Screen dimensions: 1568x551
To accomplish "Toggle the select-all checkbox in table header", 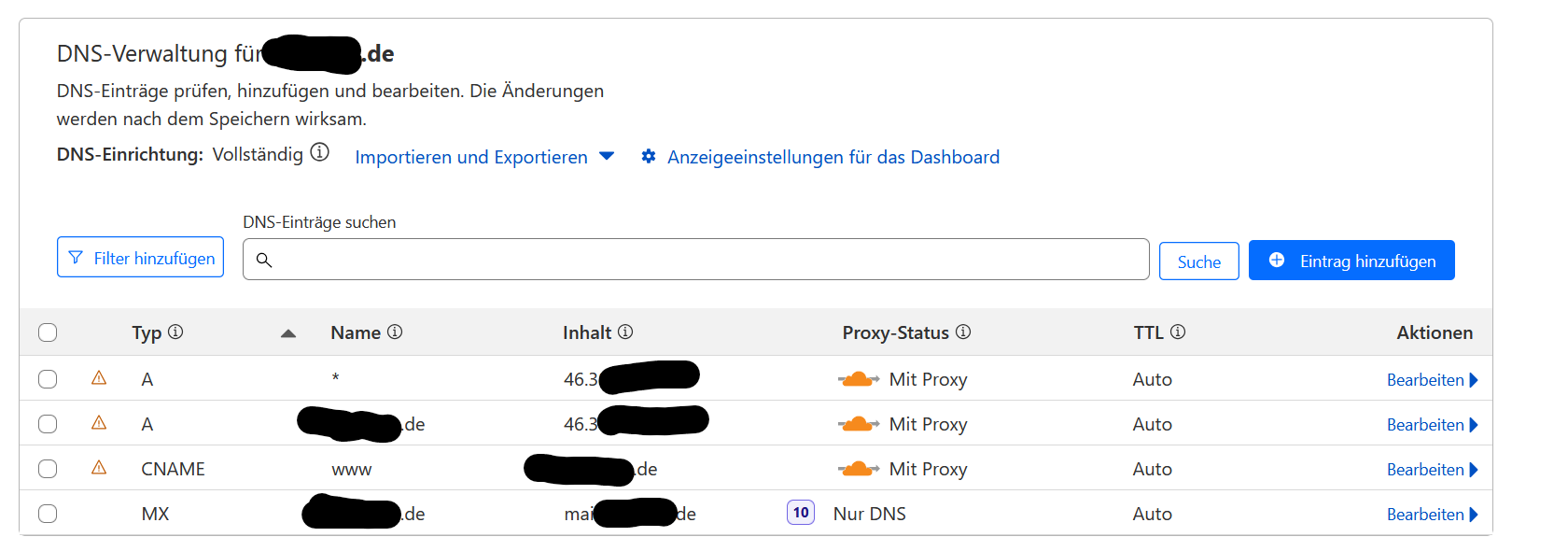I will click(48, 332).
